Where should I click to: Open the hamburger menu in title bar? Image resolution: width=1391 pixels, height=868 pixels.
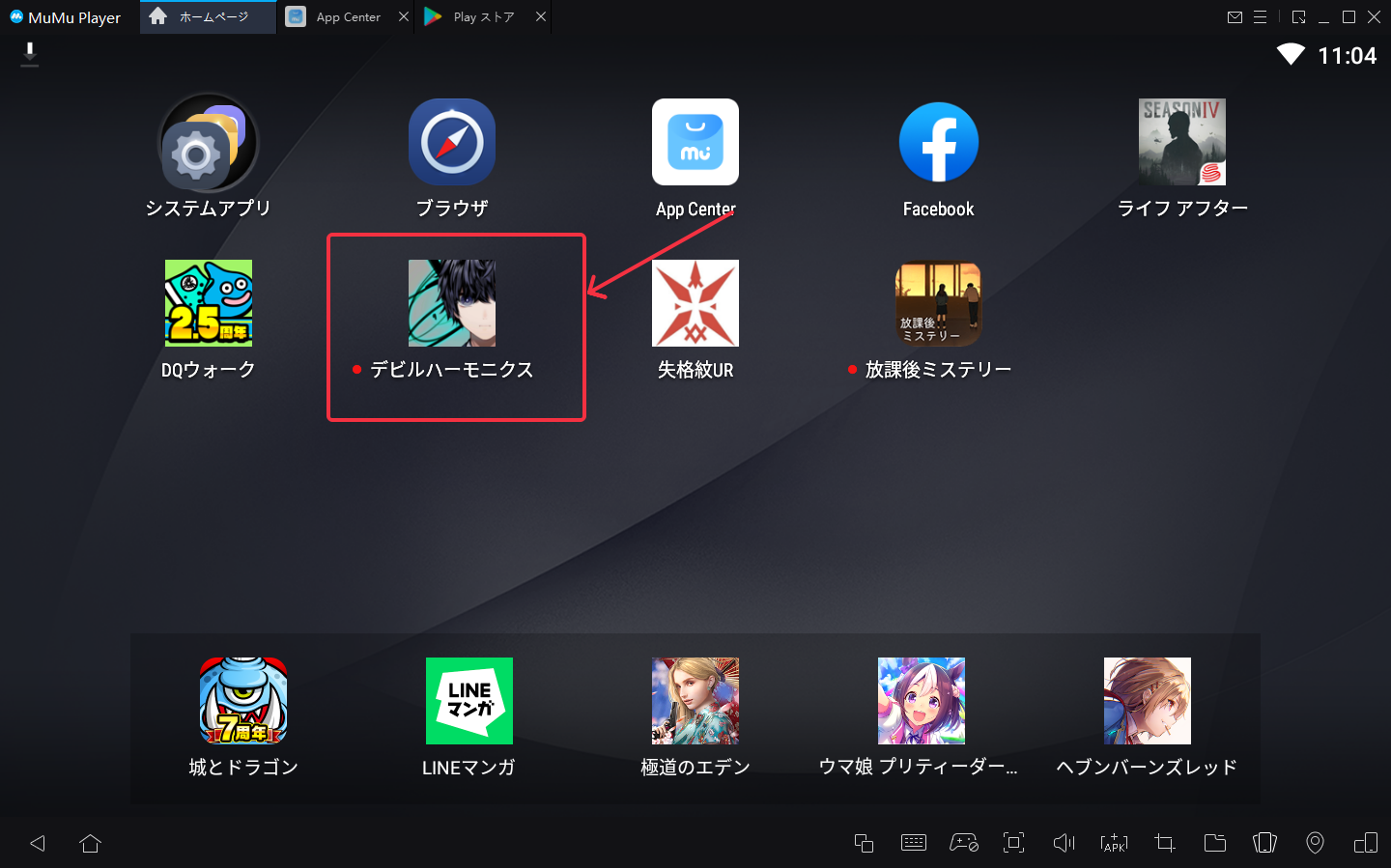(1261, 17)
